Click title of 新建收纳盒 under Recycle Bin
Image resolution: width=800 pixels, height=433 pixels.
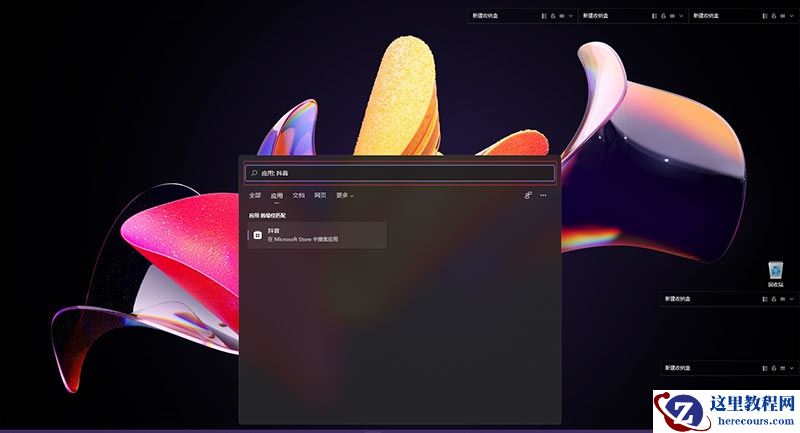click(x=677, y=299)
